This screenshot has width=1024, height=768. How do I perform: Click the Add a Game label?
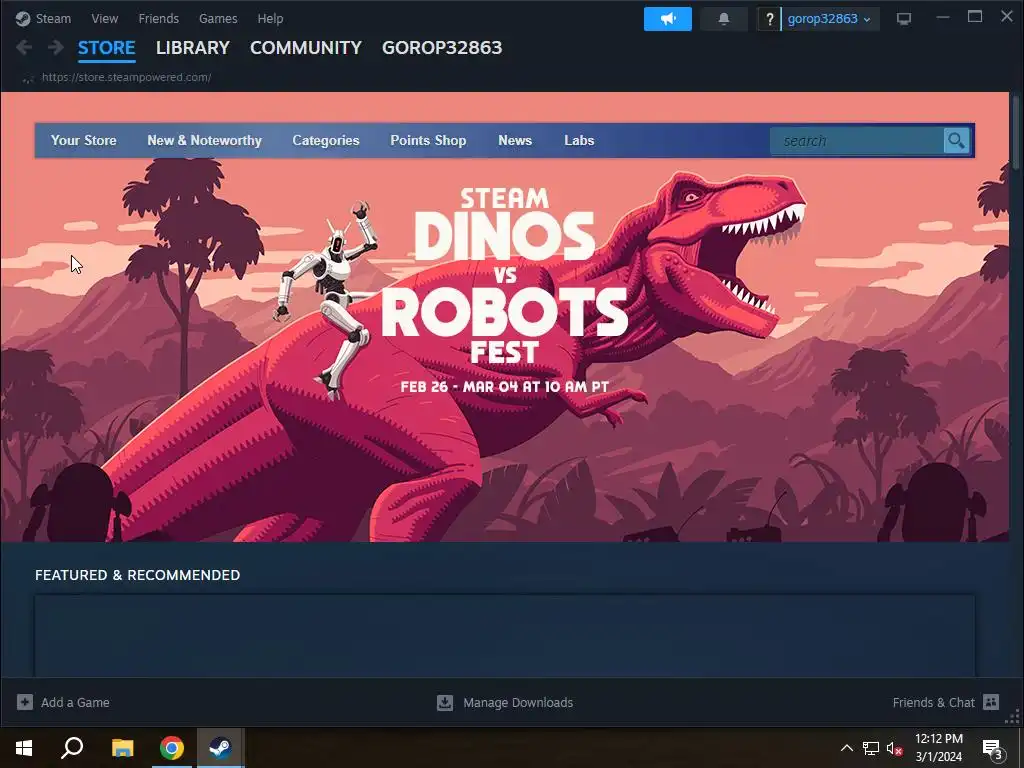coord(75,703)
